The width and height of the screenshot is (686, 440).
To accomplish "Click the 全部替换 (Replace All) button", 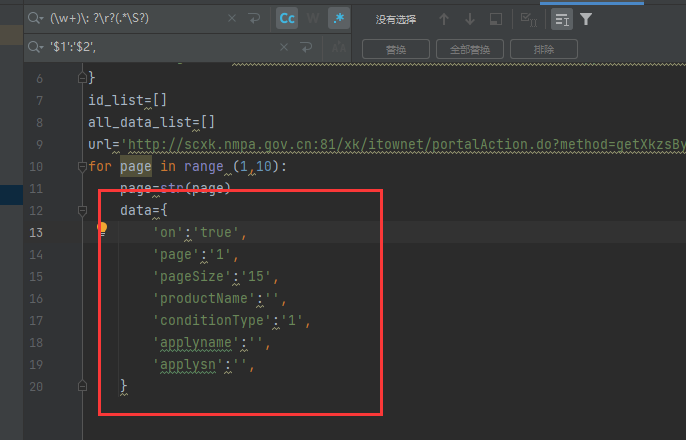I will coord(470,49).
